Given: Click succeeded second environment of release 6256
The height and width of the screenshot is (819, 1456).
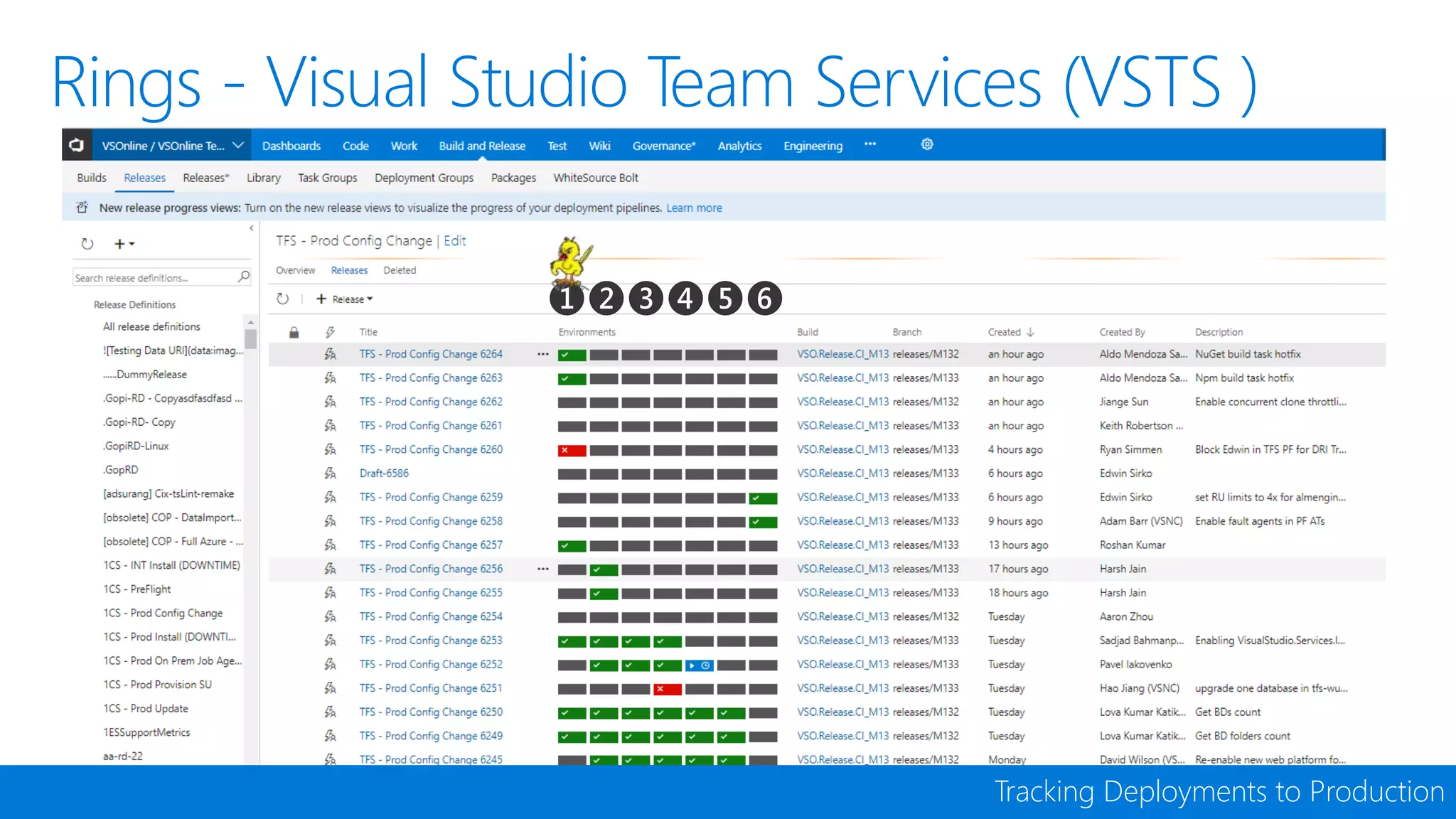Looking at the screenshot, I should [604, 569].
